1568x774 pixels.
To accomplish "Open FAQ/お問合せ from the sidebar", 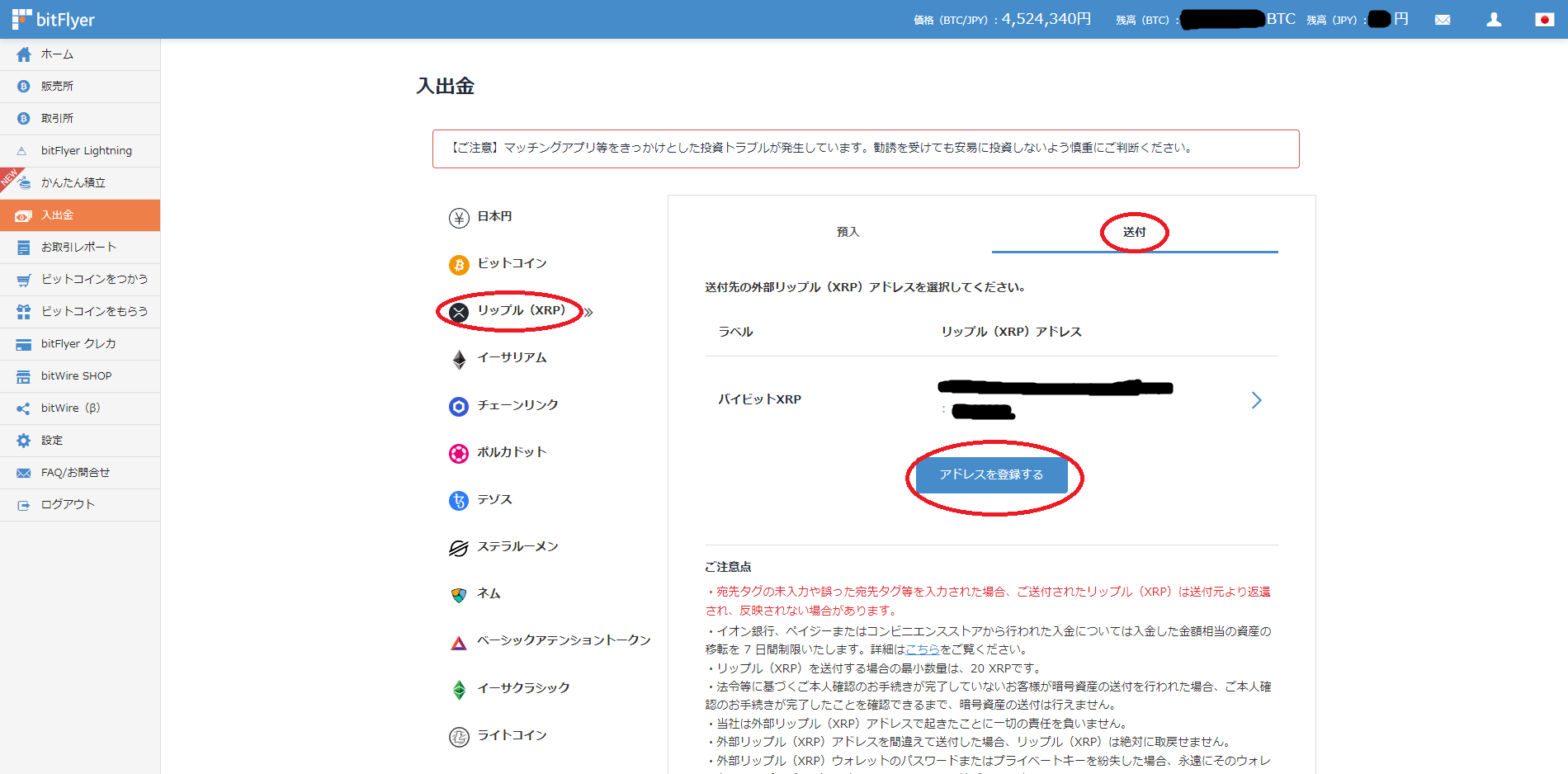I will pyautogui.click(x=80, y=473).
